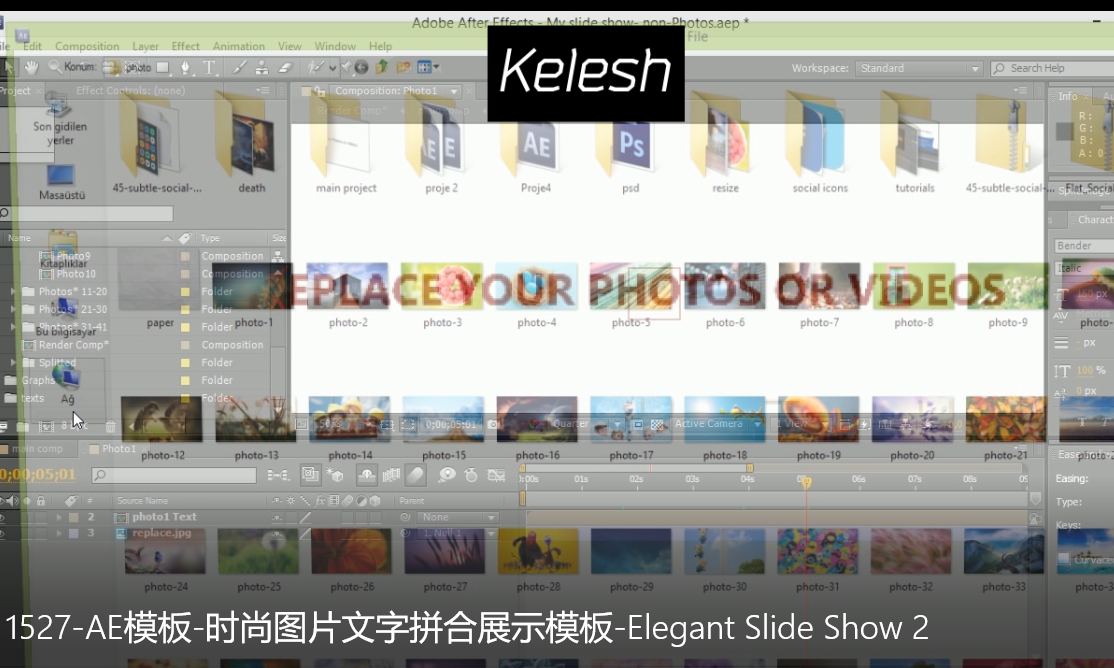Open the Graph Editor in the timeline
This screenshot has height=668, width=1114.
pos(496,475)
